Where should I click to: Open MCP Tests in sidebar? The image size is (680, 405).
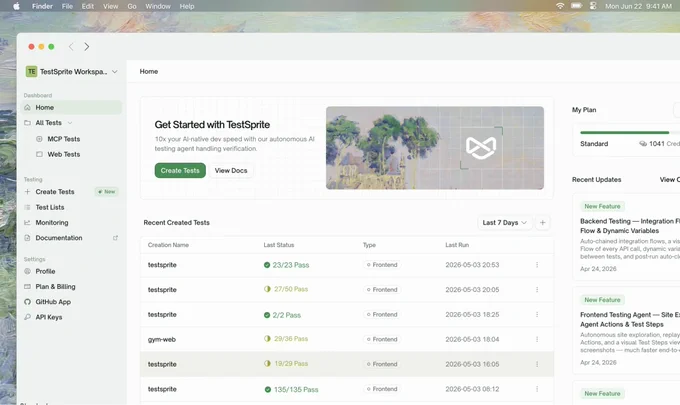[64, 139]
